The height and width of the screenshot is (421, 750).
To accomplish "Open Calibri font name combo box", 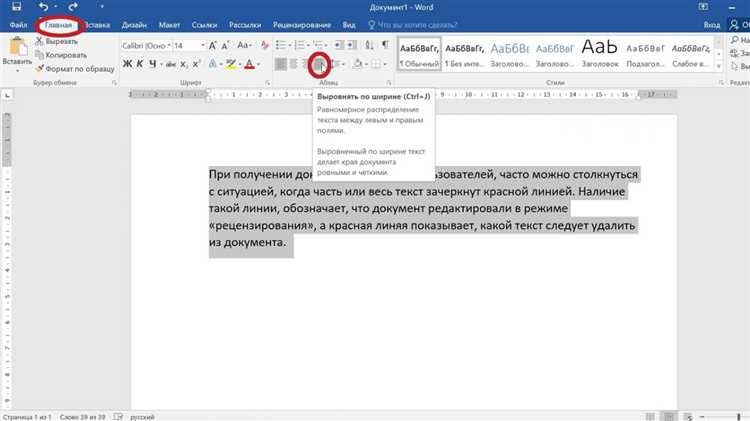I will [146, 45].
